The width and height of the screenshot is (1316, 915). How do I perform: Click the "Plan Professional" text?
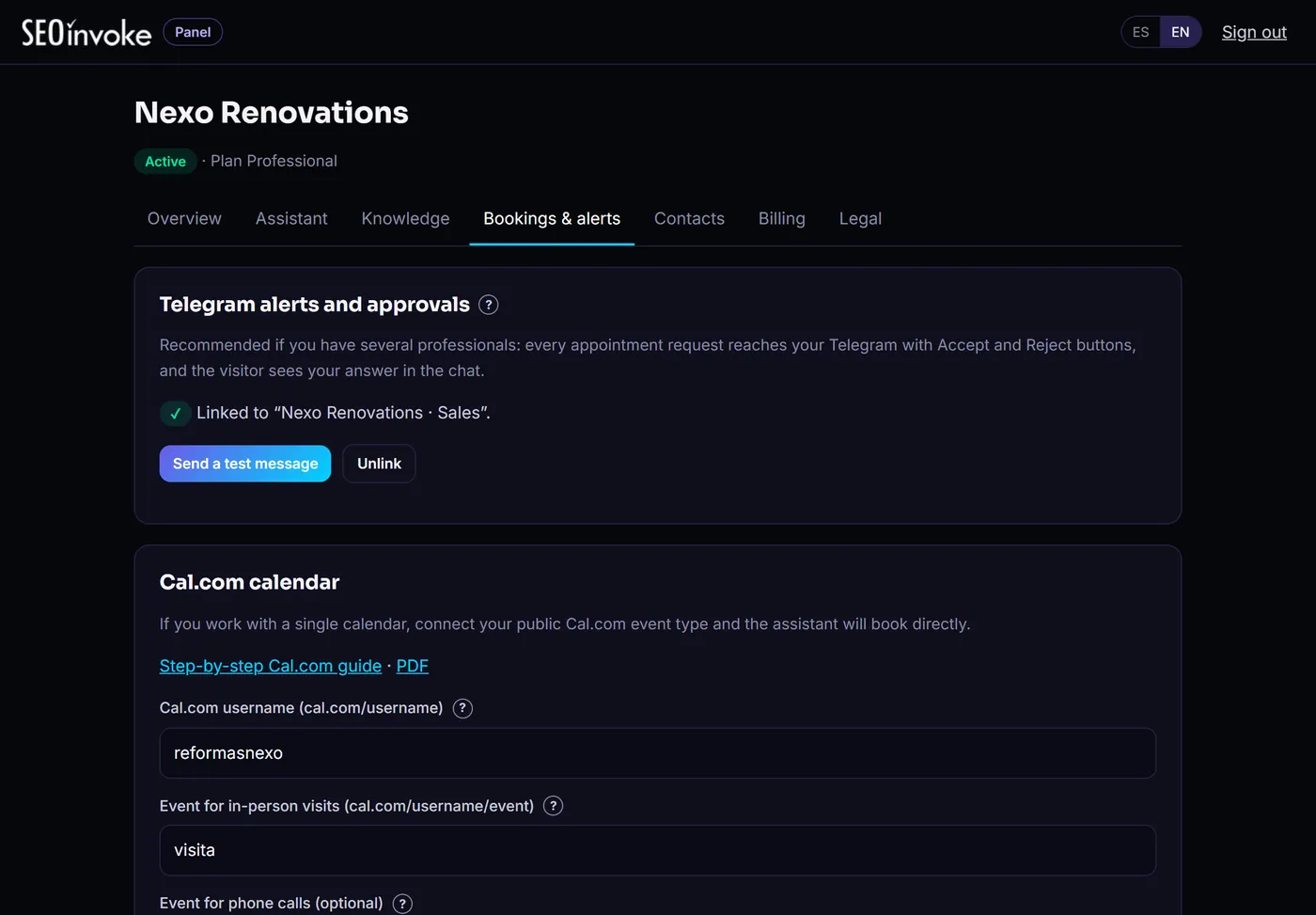[274, 161]
